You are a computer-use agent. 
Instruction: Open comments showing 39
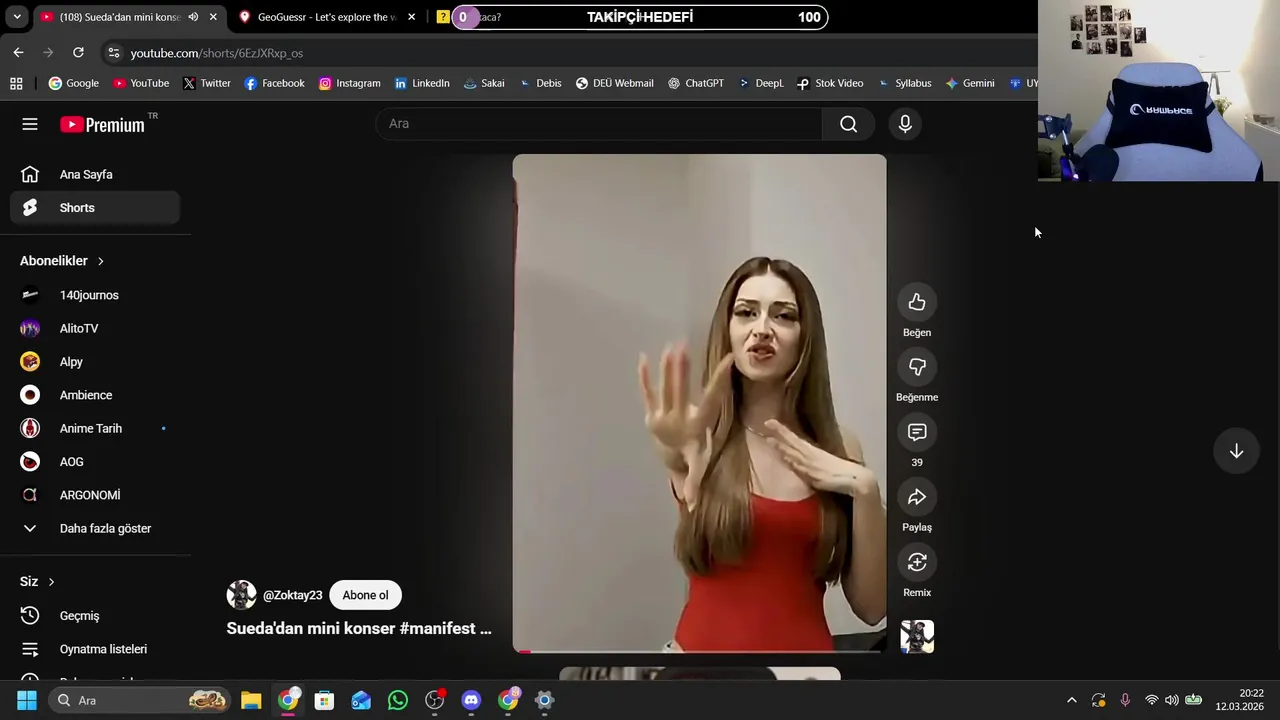(x=917, y=433)
